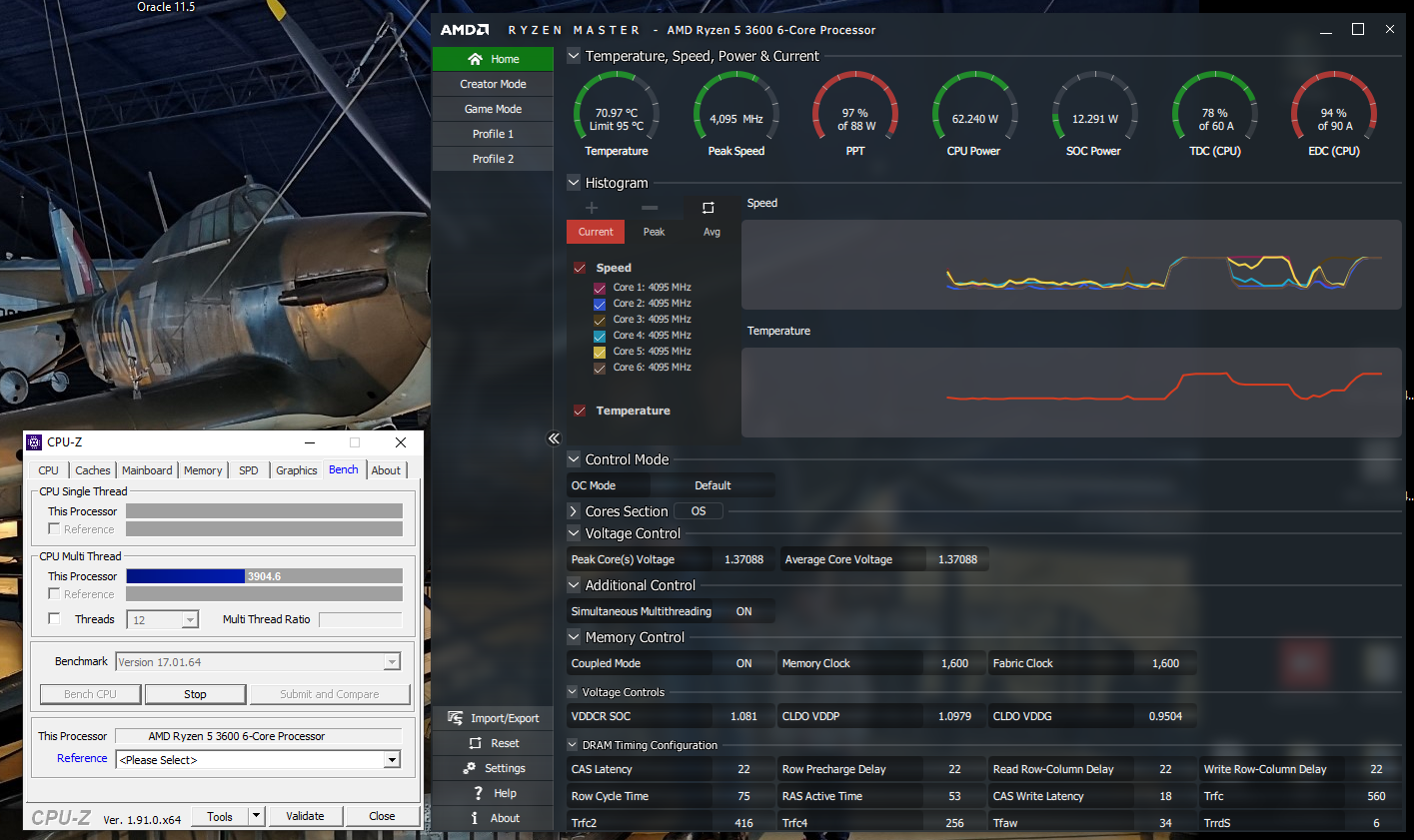Show Peak values in Histogram
Screen dimensions: 1414x840
(654, 232)
